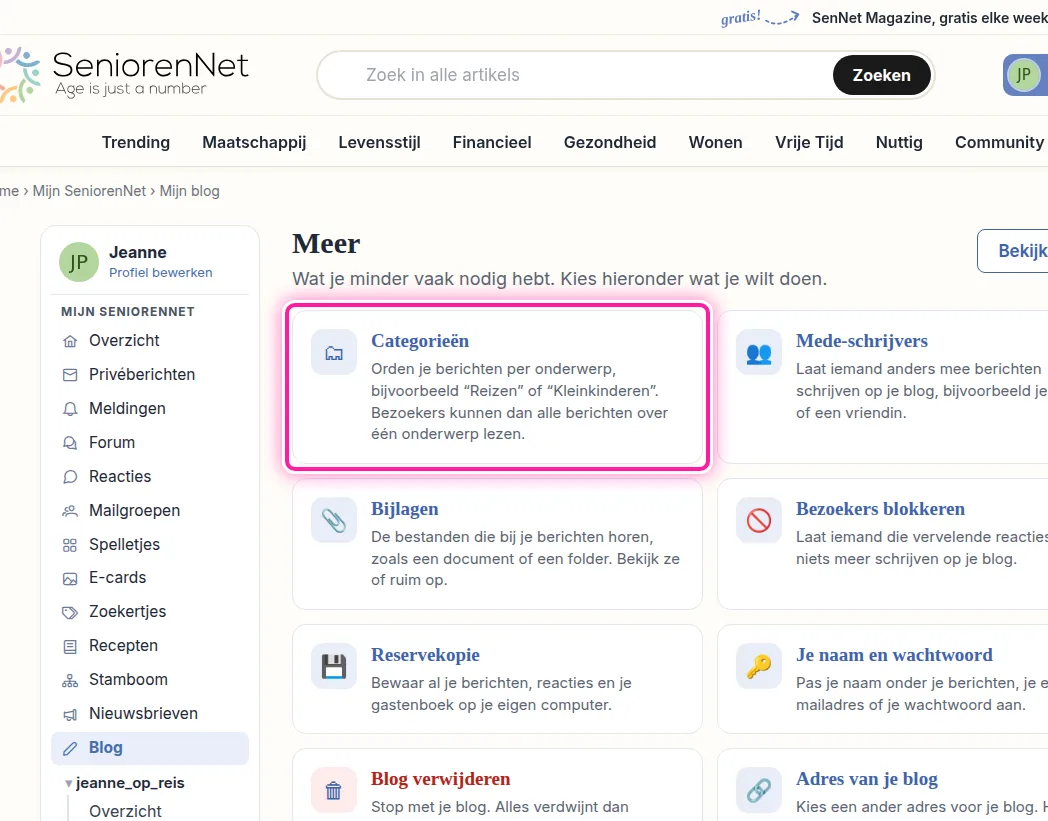1048x821 pixels.
Task: Click the Jeanne user name
Action: click(138, 253)
